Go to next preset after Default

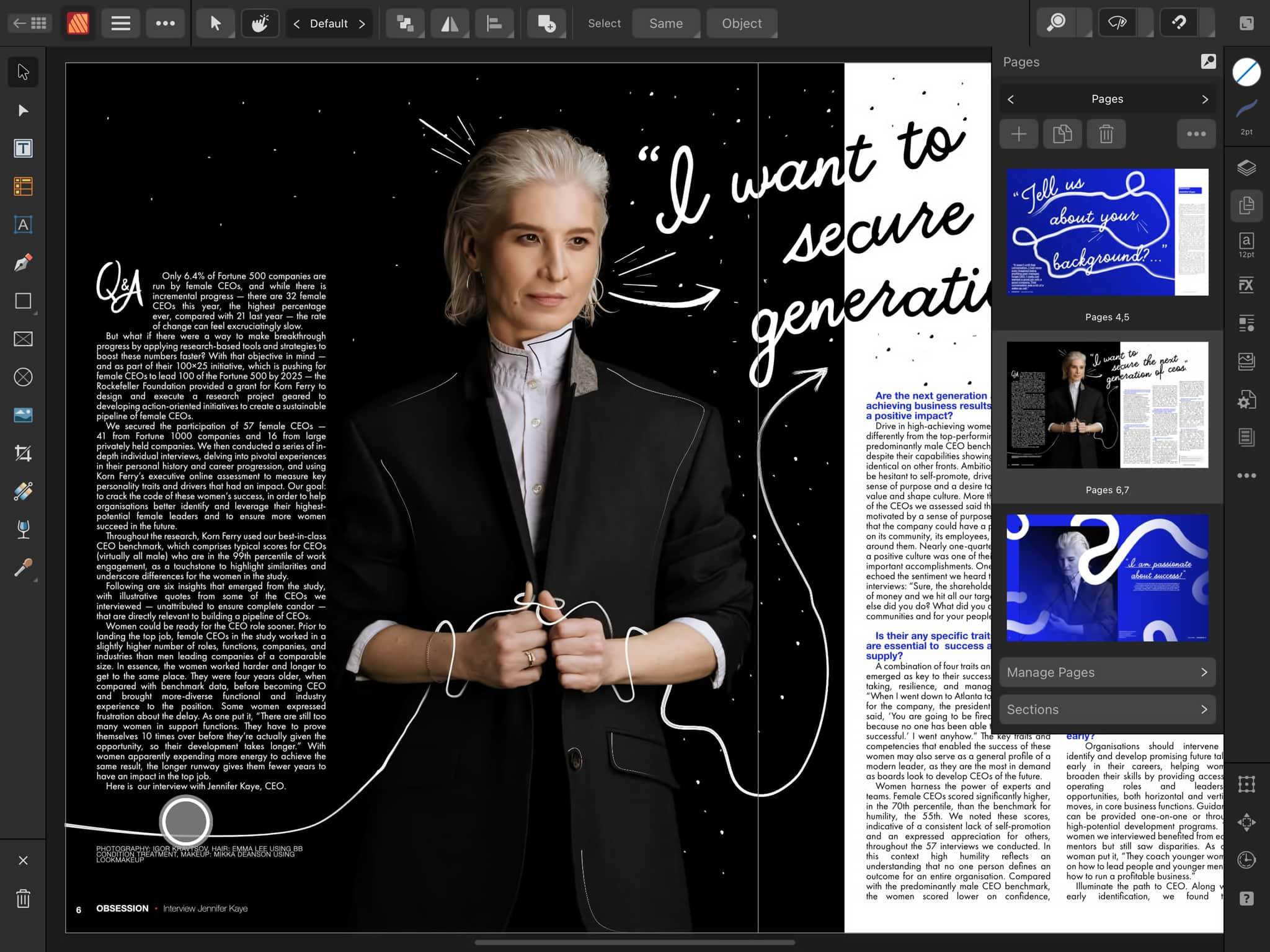[362, 24]
